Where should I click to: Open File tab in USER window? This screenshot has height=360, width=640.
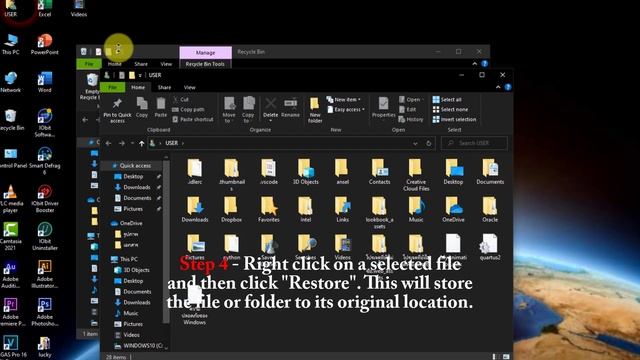pos(113,87)
